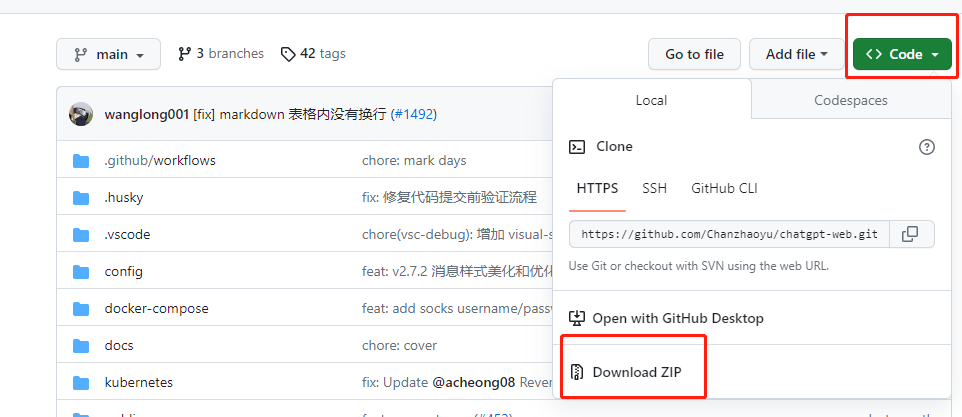Image resolution: width=962 pixels, height=417 pixels.
Task: Click the branch icon in main button
Action: click(80, 55)
